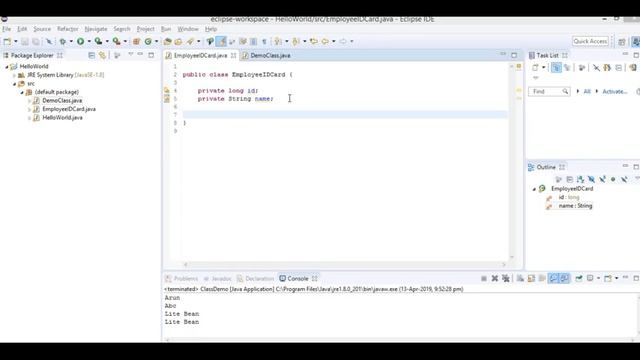Open the File menu
The height and width of the screenshot is (360, 640).
(x=7, y=29)
